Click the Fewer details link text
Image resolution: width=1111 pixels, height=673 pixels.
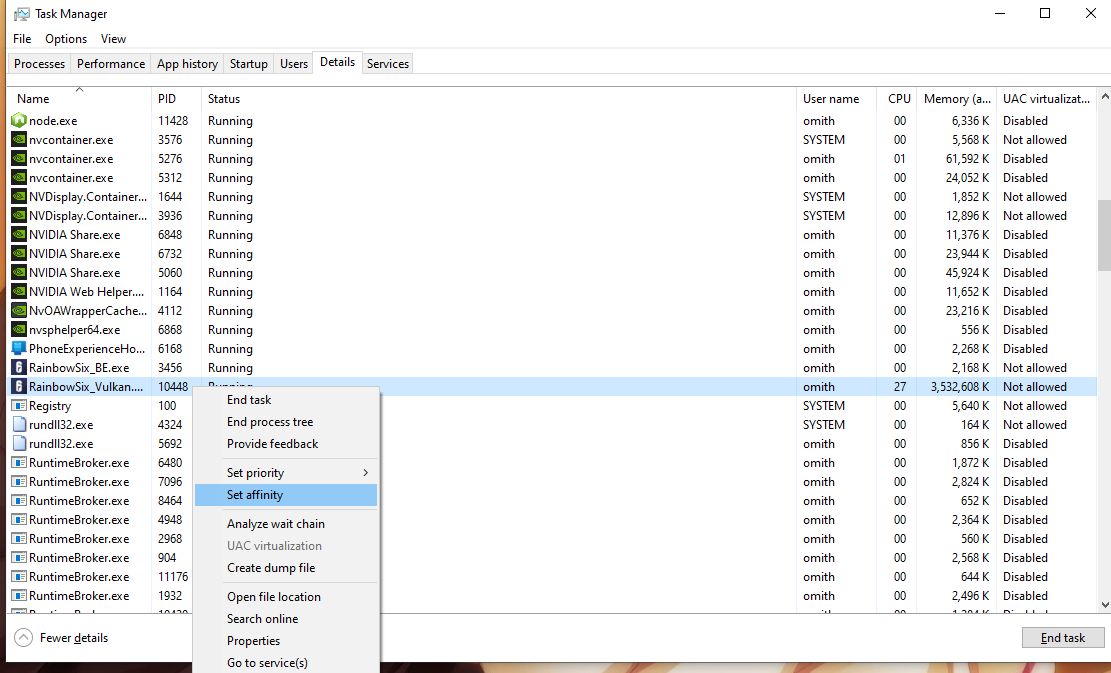click(x=74, y=638)
